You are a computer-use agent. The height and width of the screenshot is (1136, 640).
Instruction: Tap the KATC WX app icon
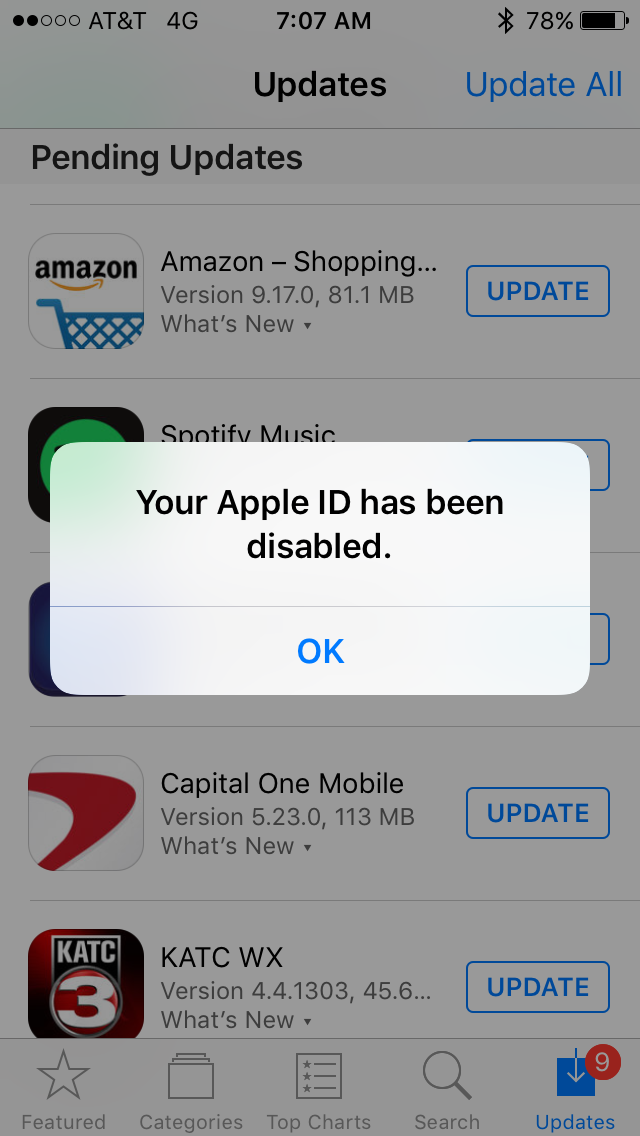point(86,985)
